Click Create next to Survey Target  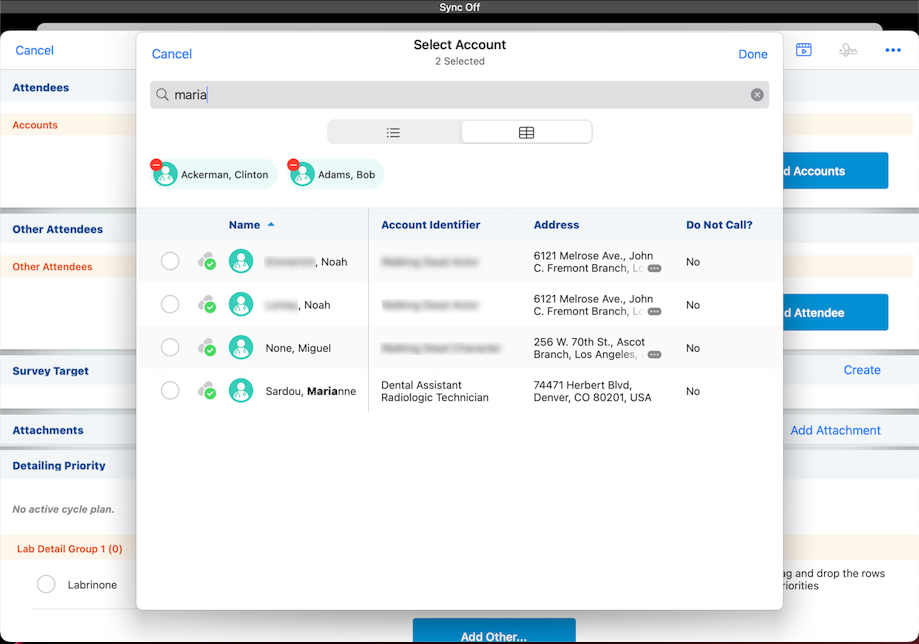coord(861,370)
